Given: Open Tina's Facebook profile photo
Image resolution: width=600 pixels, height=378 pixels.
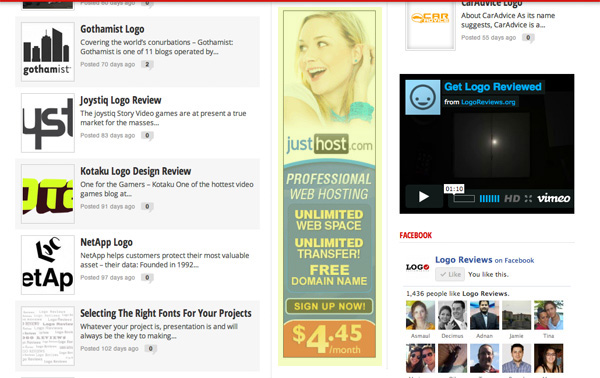Looking at the screenshot, I should (x=549, y=315).
